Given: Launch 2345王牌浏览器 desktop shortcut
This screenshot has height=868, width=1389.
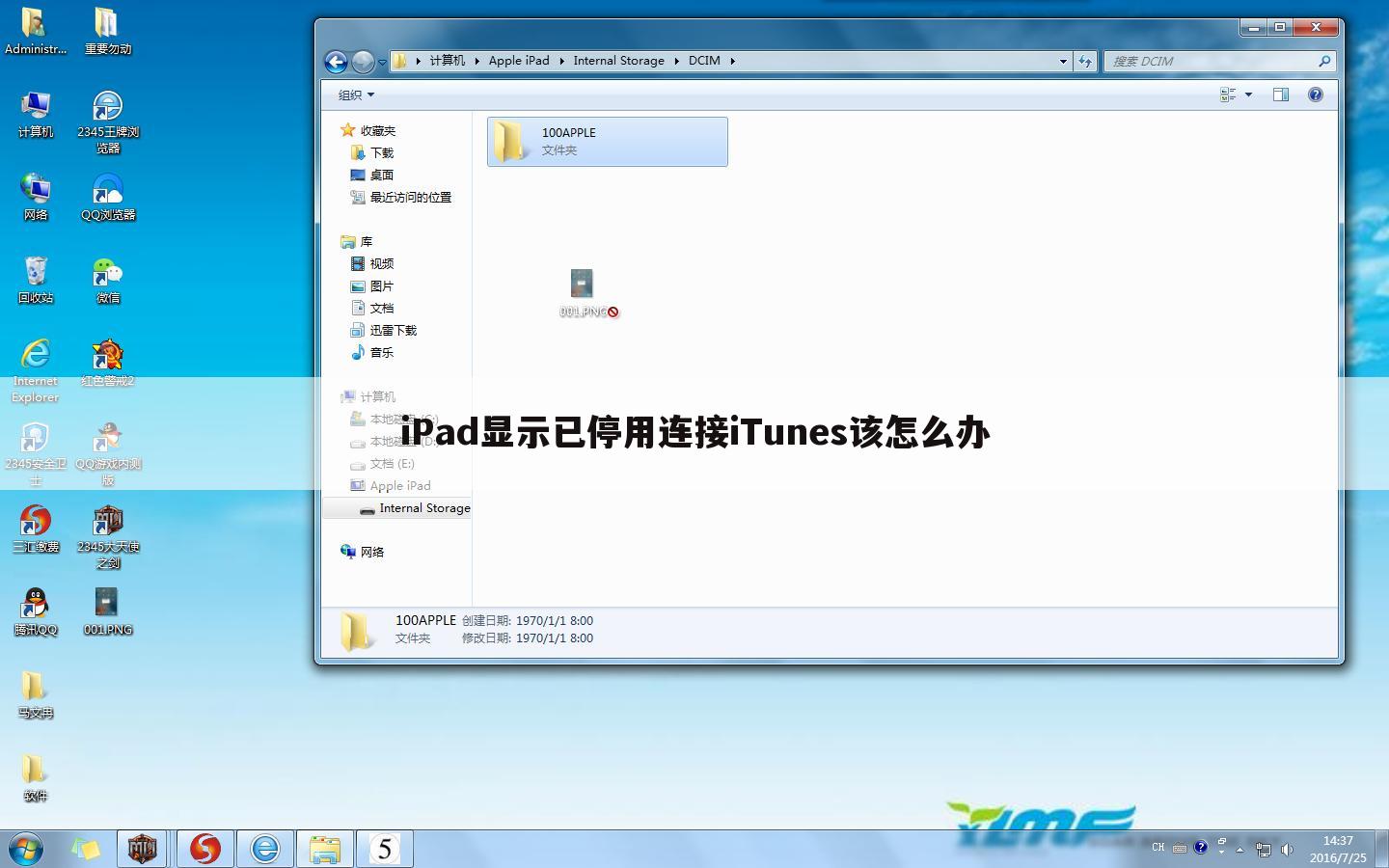Looking at the screenshot, I should (x=107, y=122).
